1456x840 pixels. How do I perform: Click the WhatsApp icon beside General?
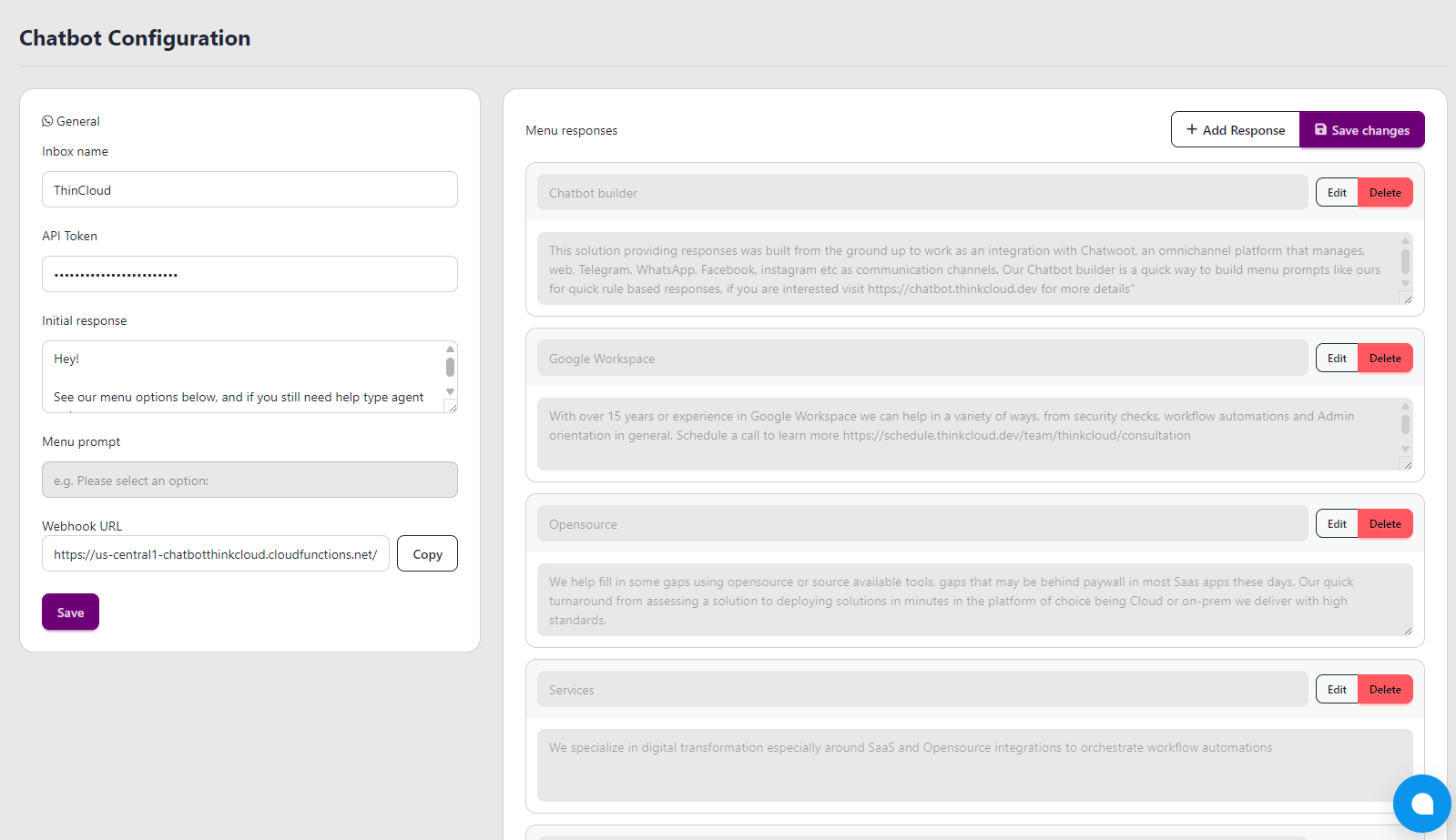[47, 121]
